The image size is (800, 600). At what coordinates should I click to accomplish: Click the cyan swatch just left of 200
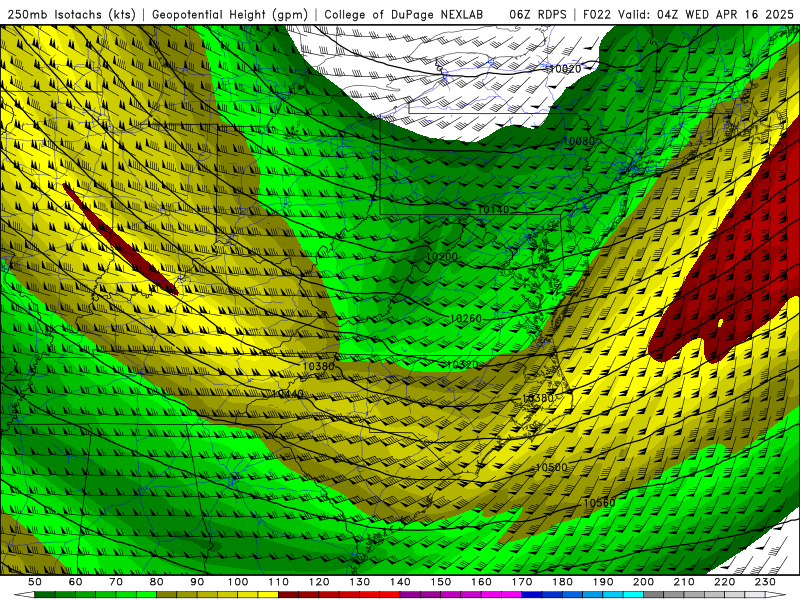click(x=633, y=595)
